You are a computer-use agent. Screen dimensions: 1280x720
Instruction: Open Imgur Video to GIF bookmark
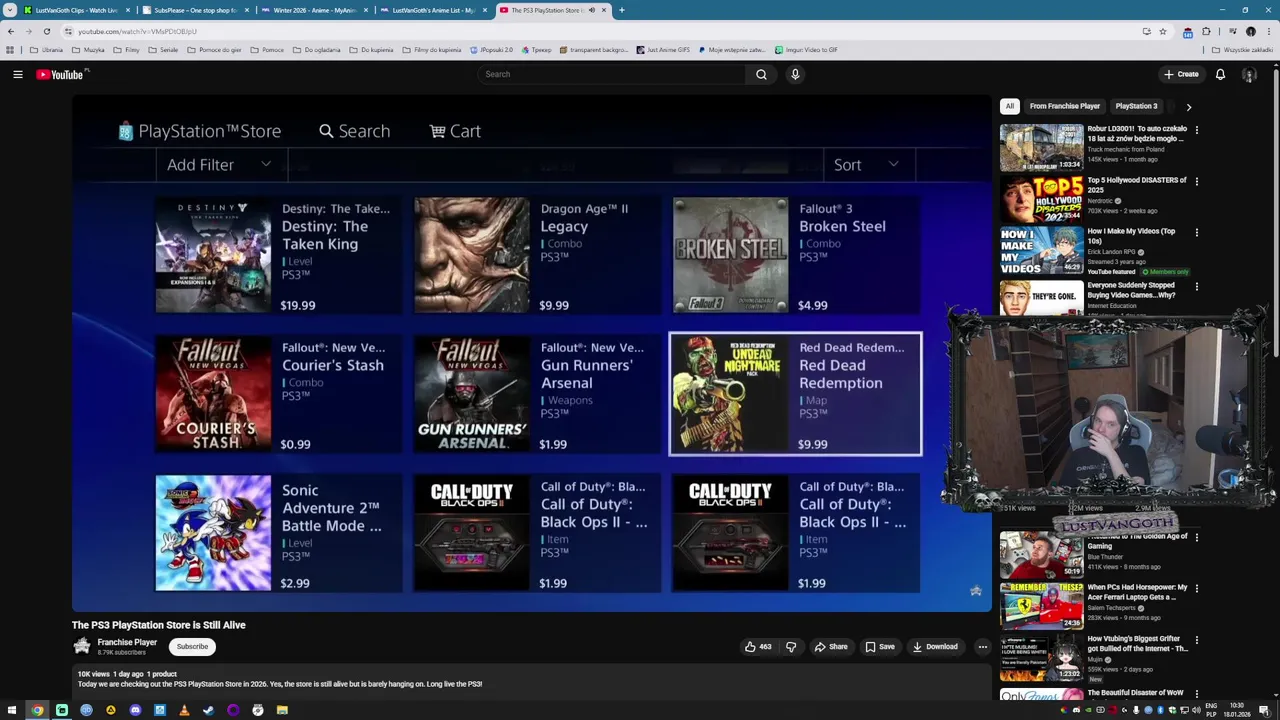(805, 49)
